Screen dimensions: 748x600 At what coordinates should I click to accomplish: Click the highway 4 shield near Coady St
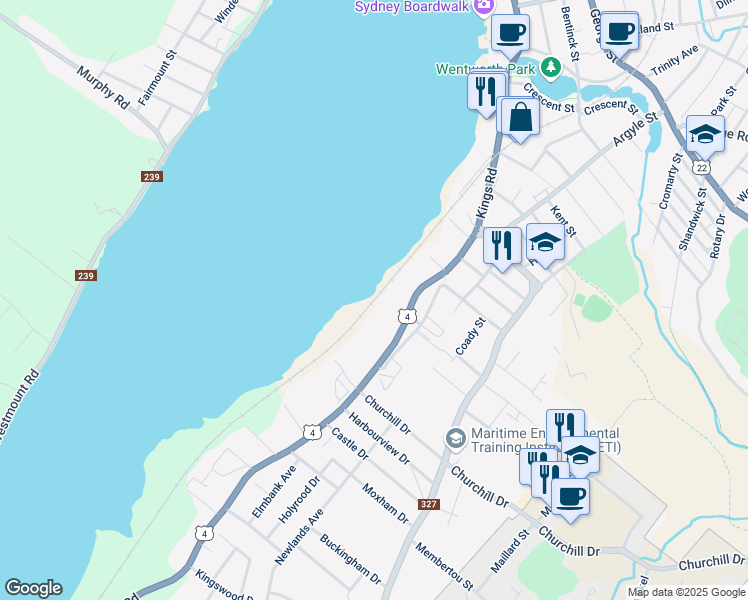[407, 316]
